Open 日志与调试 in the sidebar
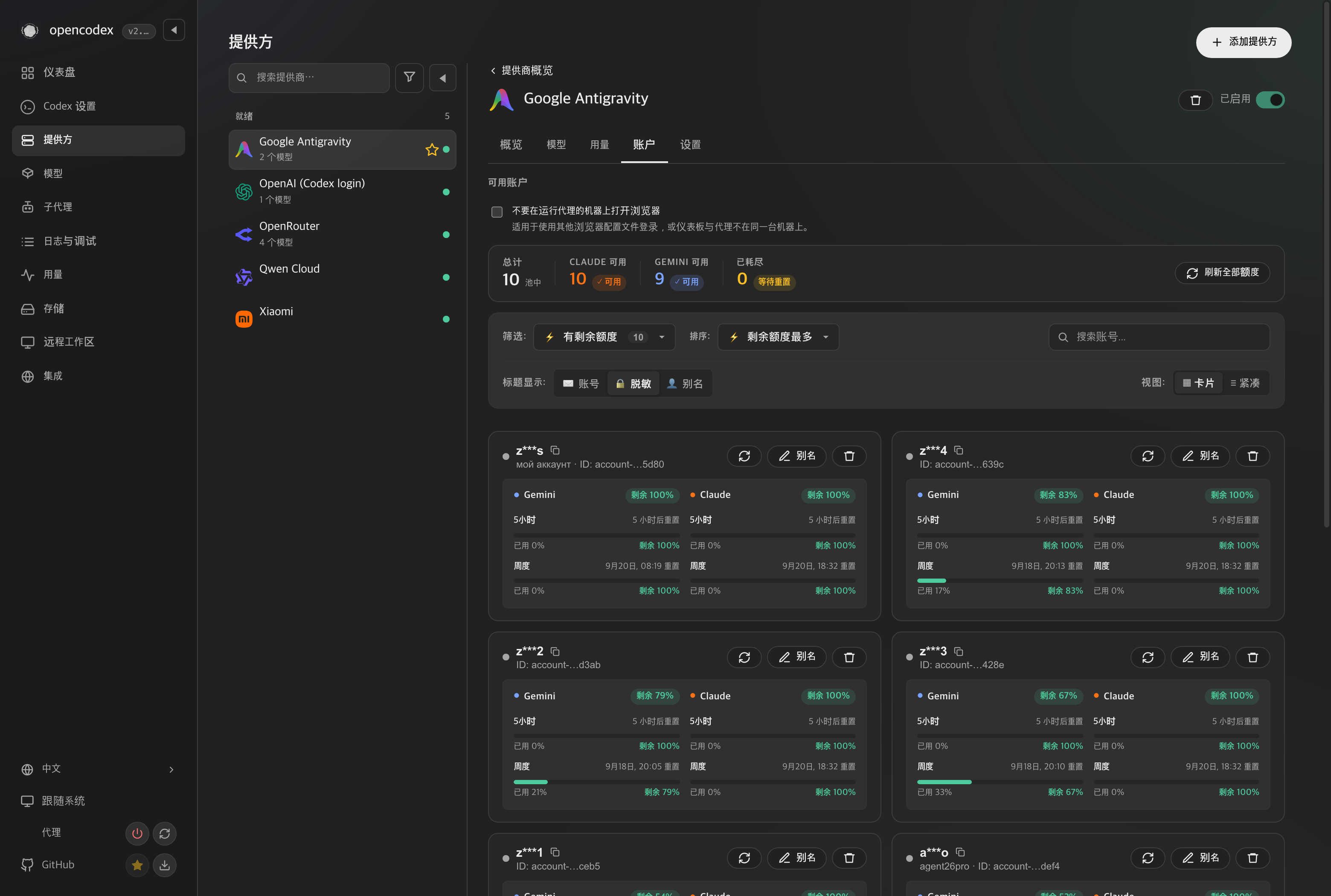Viewport: 1331px width, 896px height. (x=98, y=241)
